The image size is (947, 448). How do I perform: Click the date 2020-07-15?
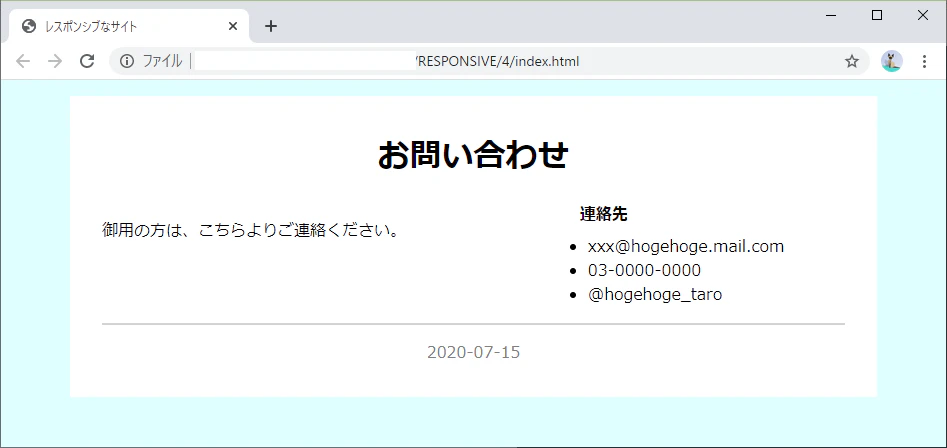[474, 352]
